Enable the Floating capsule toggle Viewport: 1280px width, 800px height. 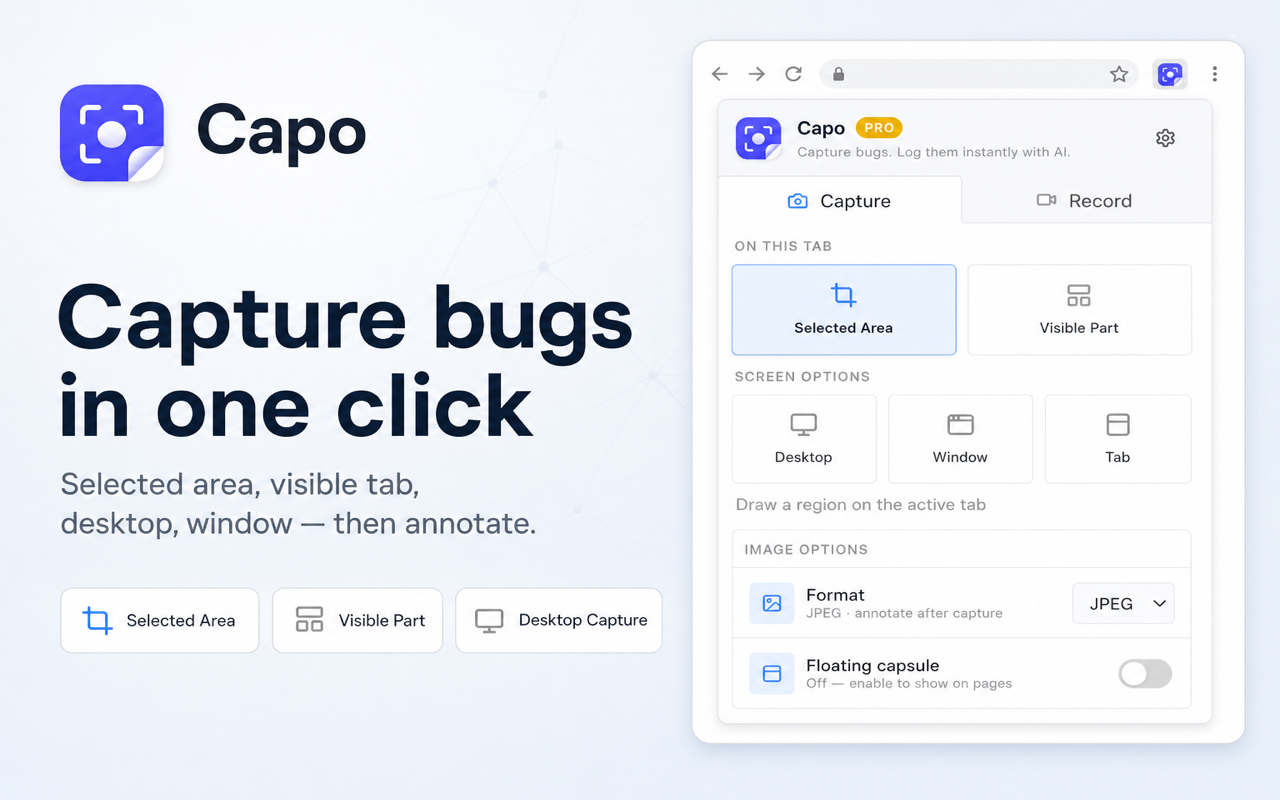point(1145,674)
